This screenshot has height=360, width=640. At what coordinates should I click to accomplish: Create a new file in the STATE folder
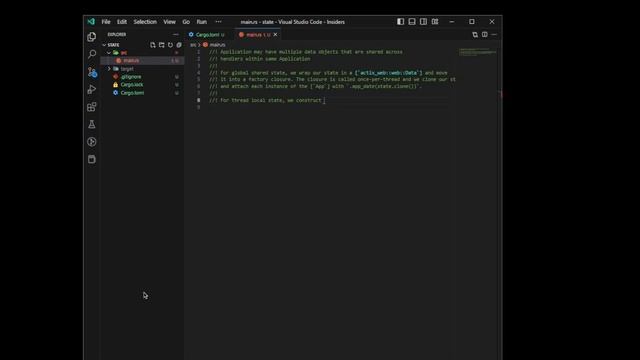[153, 45]
